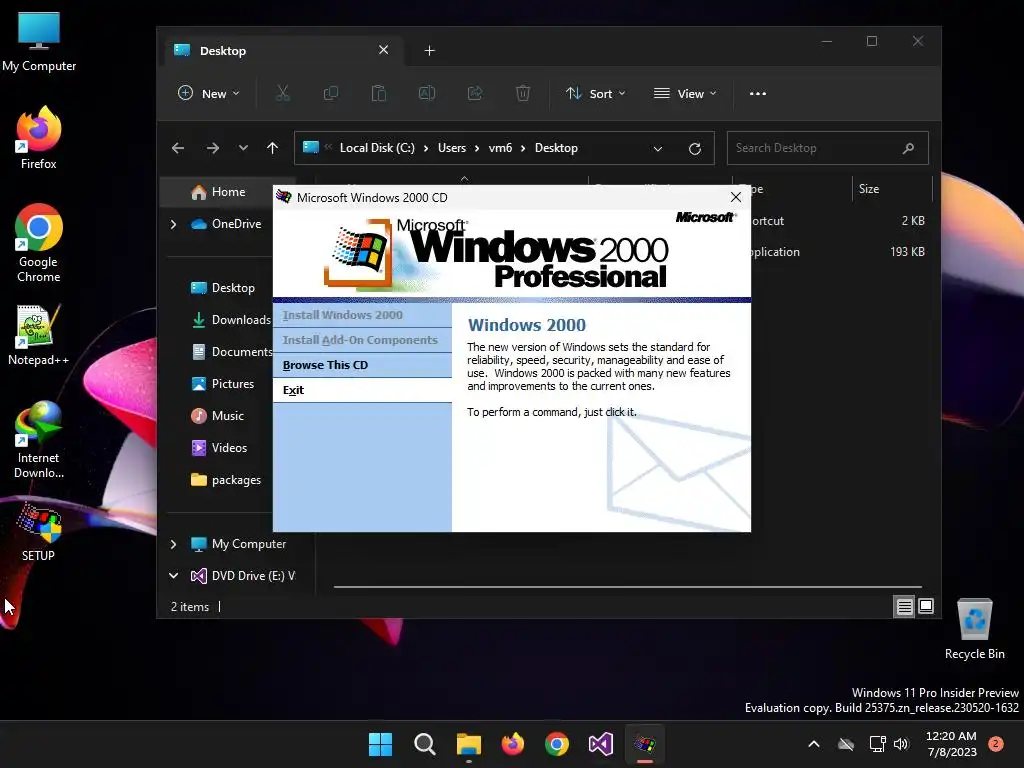Go back using Explorer's back arrow
The image size is (1024, 768).
[178, 148]
